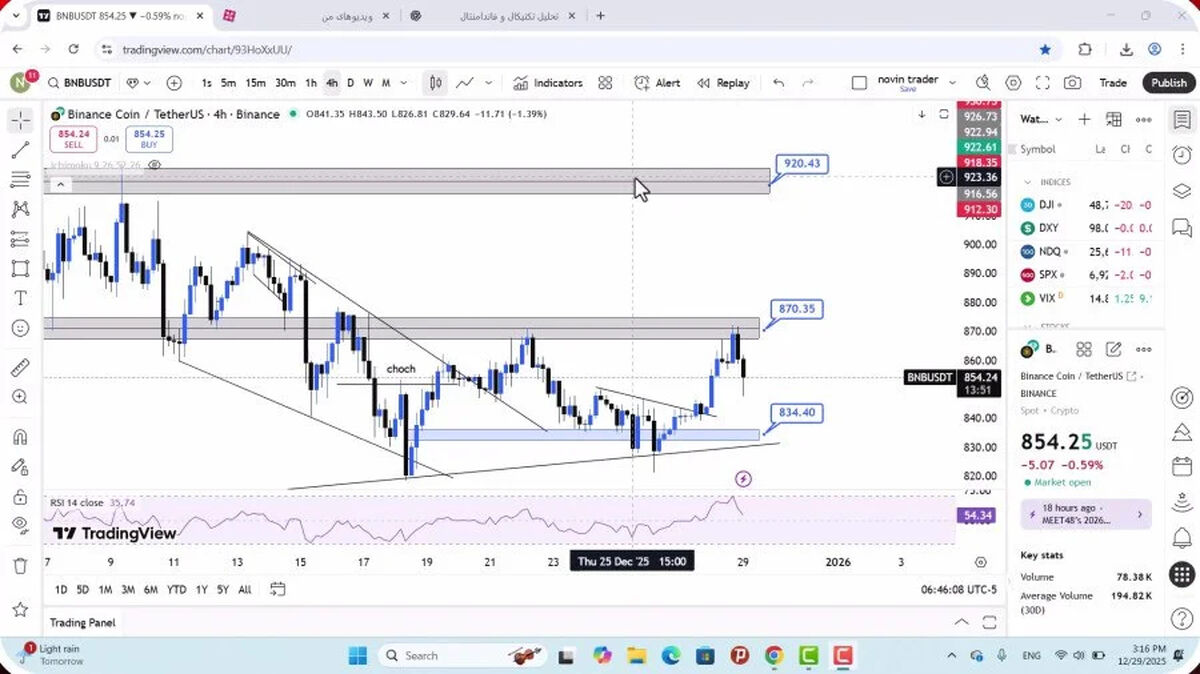Select the 15m timeframe

pos(256,83)
